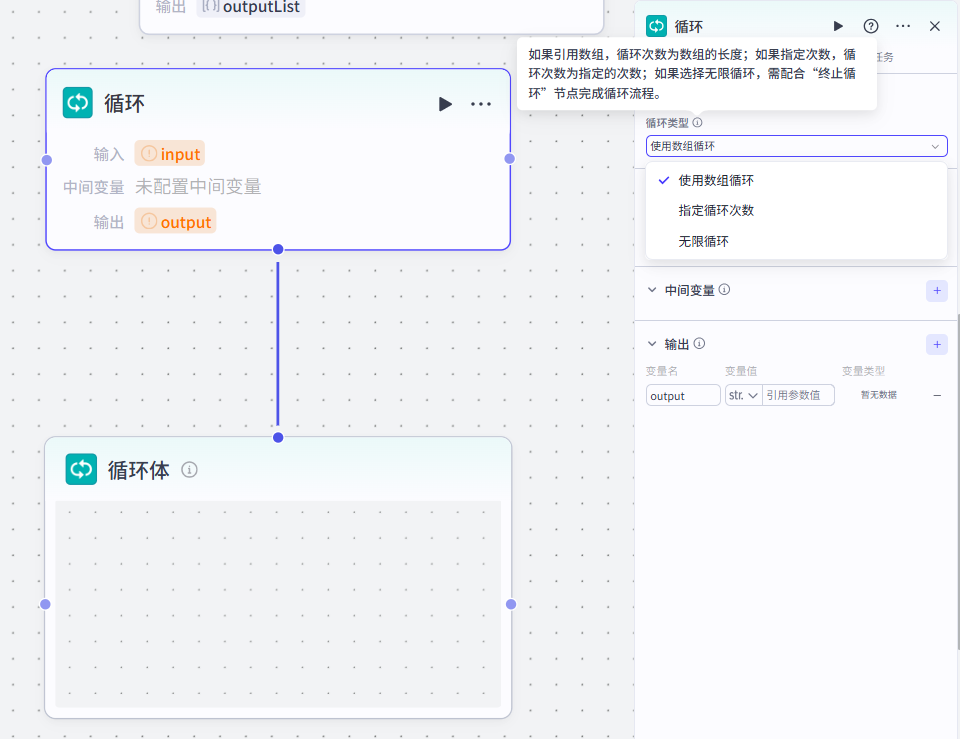Close the 循环 configuration panel
This screenshot has height=739, width=960.
coord(935,26)
